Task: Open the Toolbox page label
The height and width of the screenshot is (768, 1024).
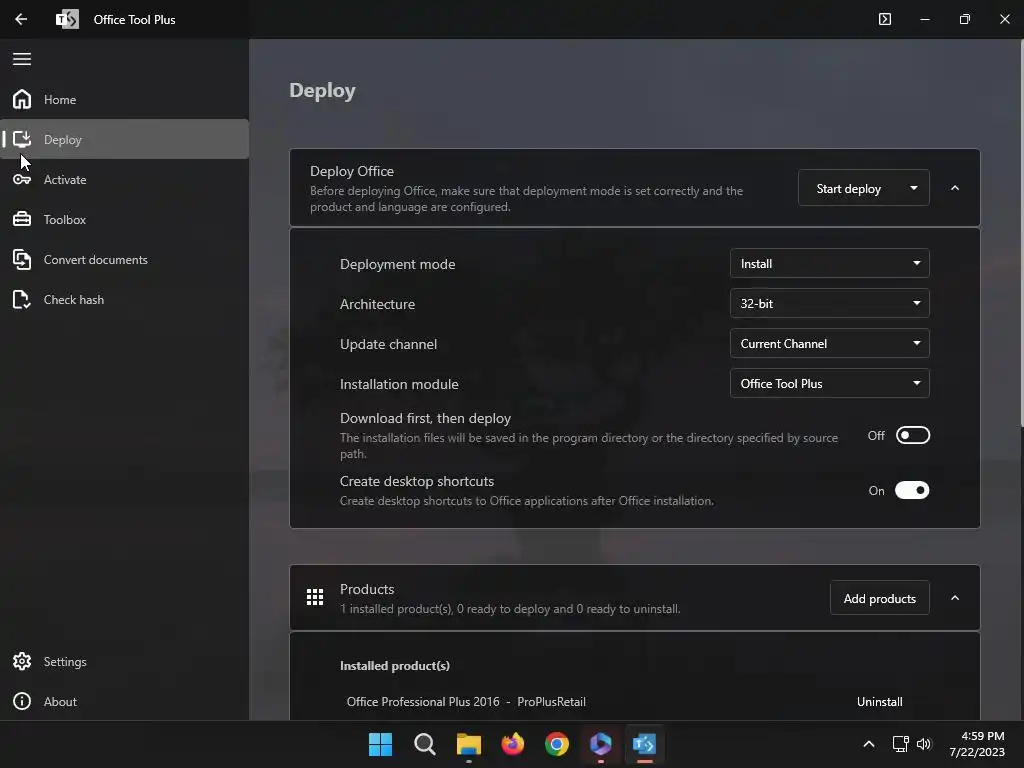Action: click(x=65, y=220)
